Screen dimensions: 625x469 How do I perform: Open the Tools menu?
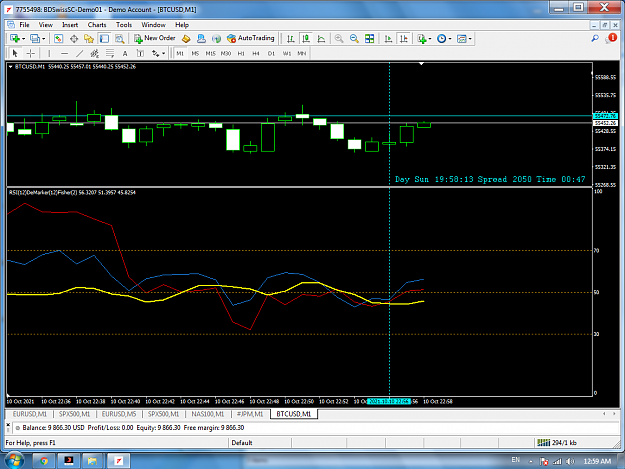[124, 25]
